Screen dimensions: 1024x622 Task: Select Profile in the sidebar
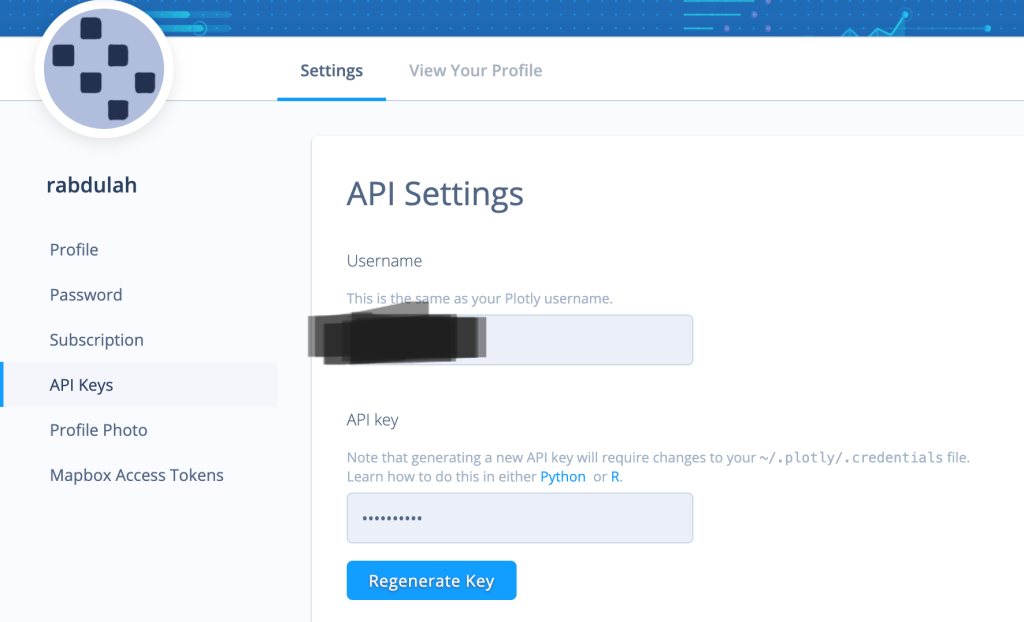tap(74, 250)
